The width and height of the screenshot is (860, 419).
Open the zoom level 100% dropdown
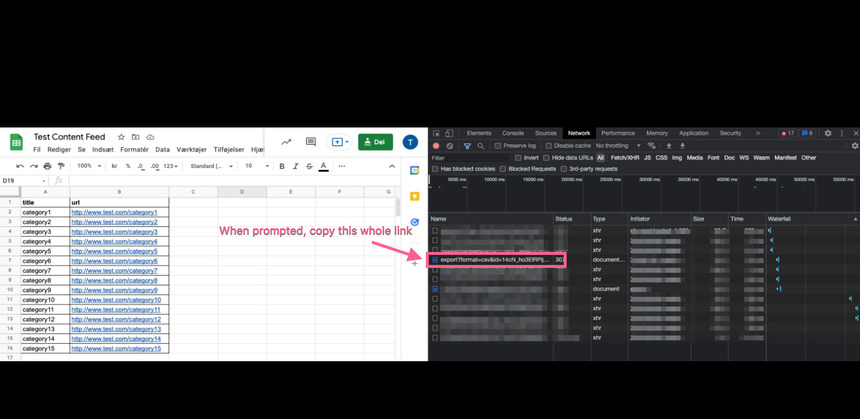pos(89,166)
